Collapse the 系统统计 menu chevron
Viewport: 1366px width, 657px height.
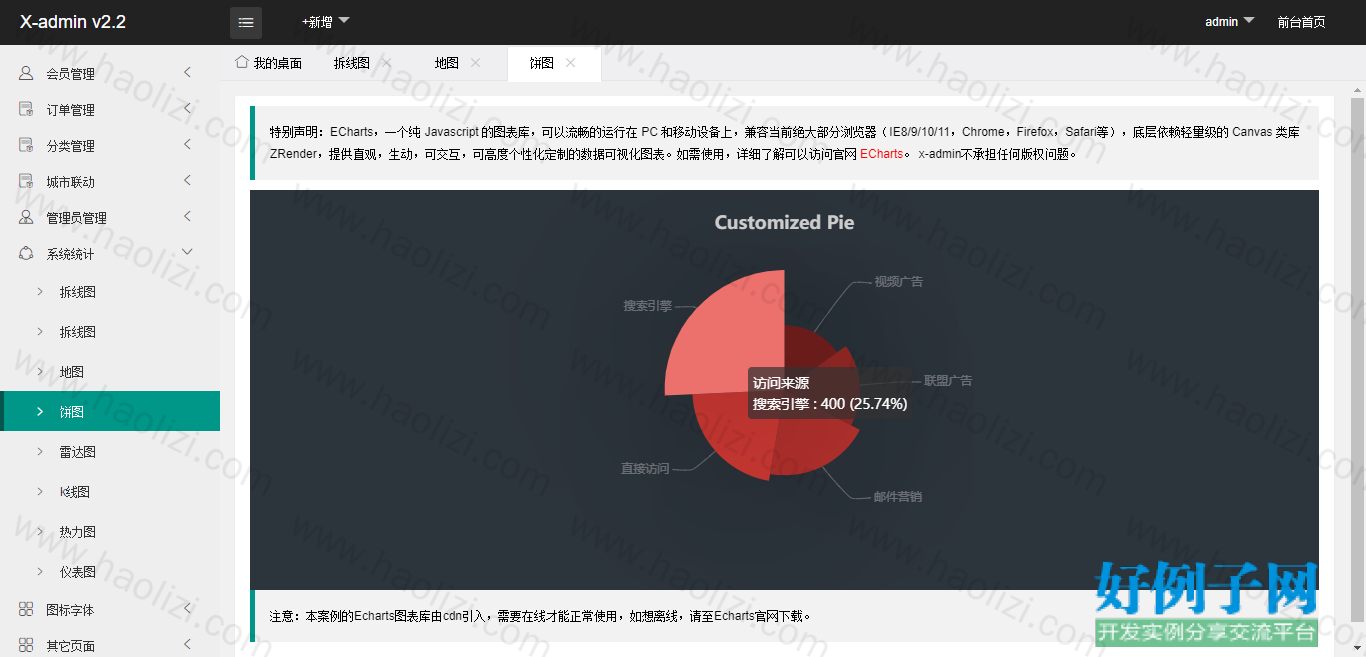click(187, 252)
